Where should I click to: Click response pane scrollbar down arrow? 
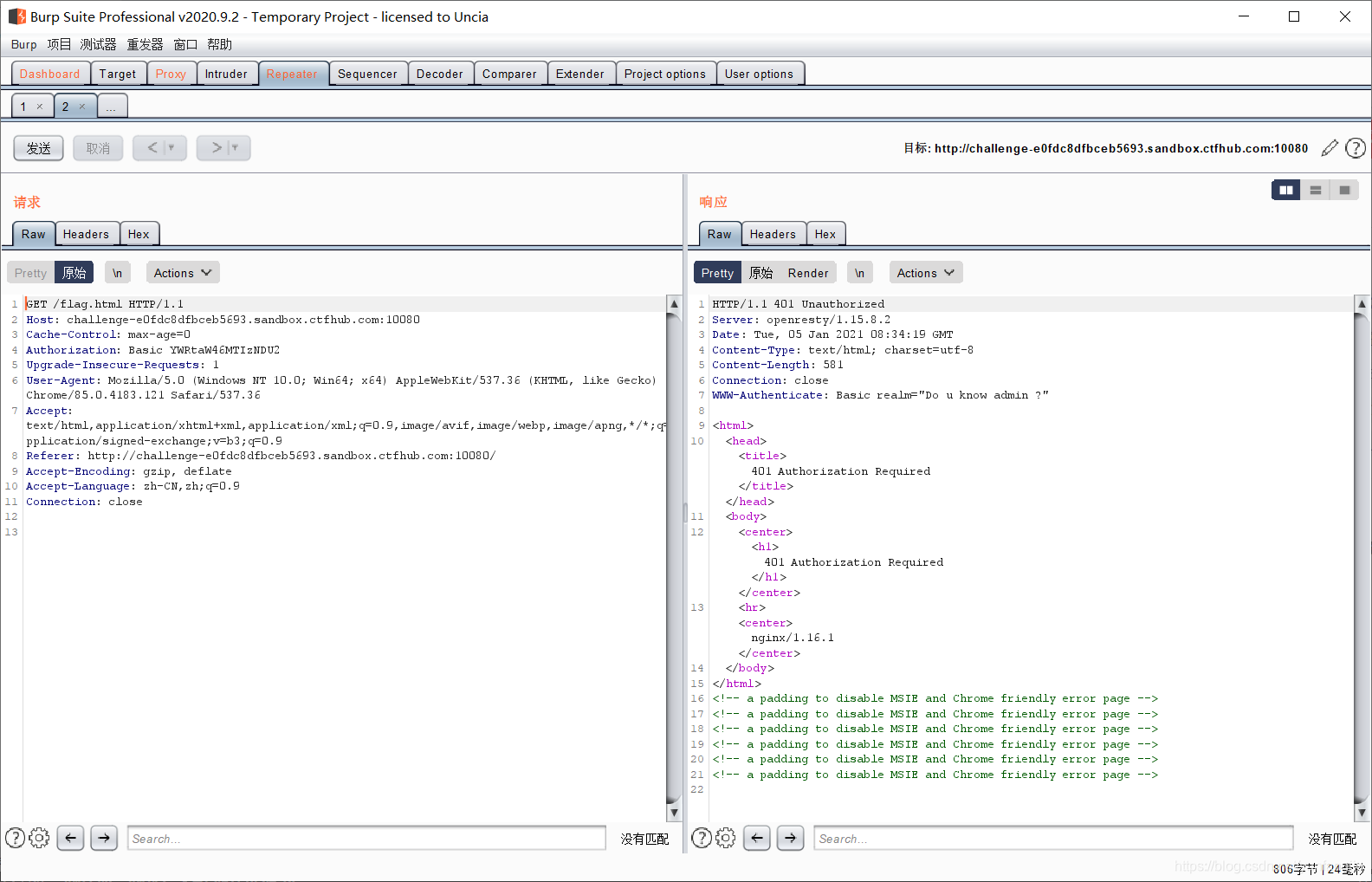[x=1362, y=813]
